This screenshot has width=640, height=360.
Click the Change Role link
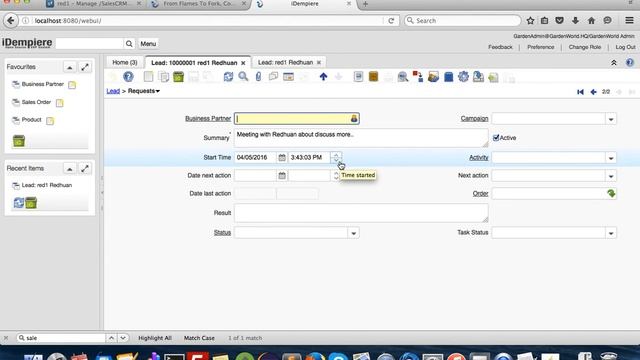pos(585,47)
